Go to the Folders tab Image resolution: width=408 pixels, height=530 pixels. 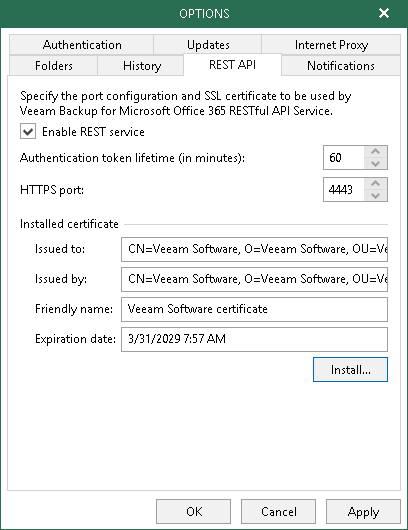click(x=53, y=66)
